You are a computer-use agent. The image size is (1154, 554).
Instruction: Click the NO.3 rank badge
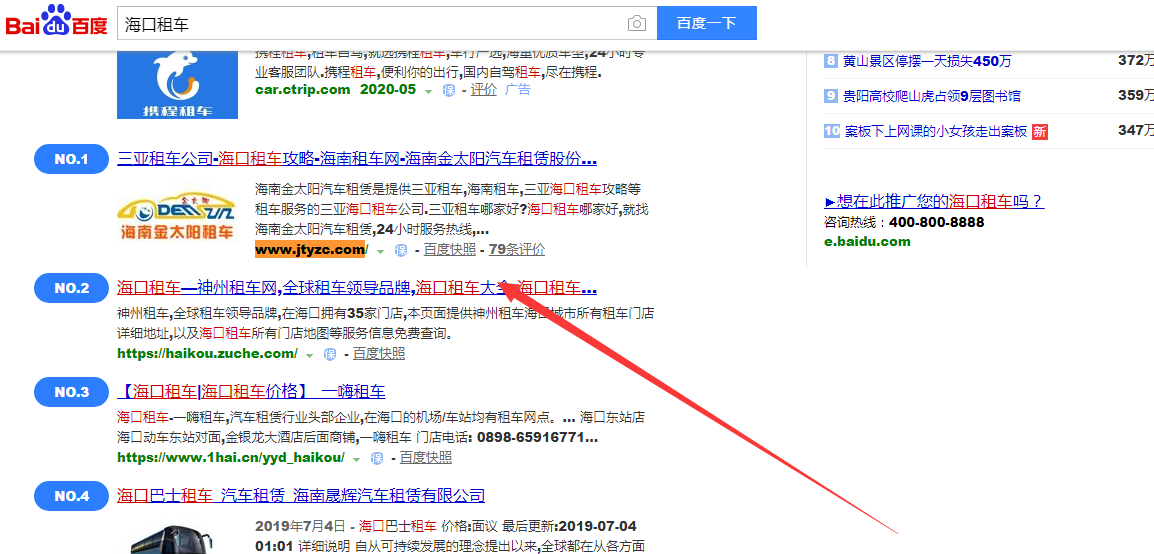[71, 392]
